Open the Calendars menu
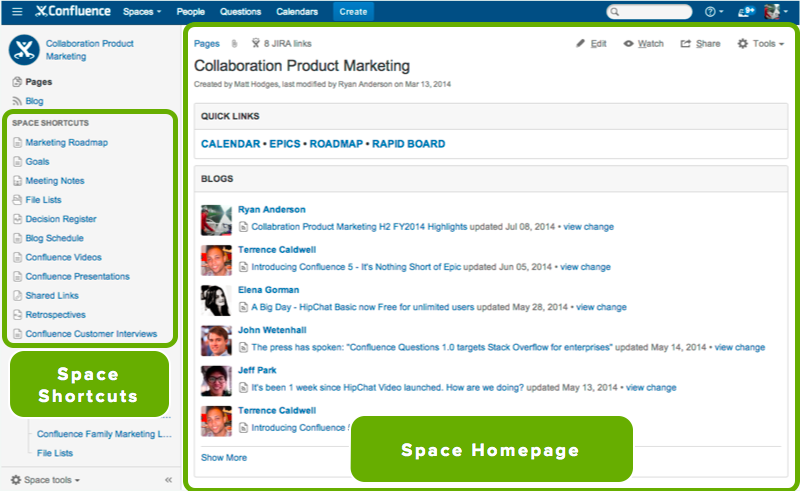 tap(297, 11)
